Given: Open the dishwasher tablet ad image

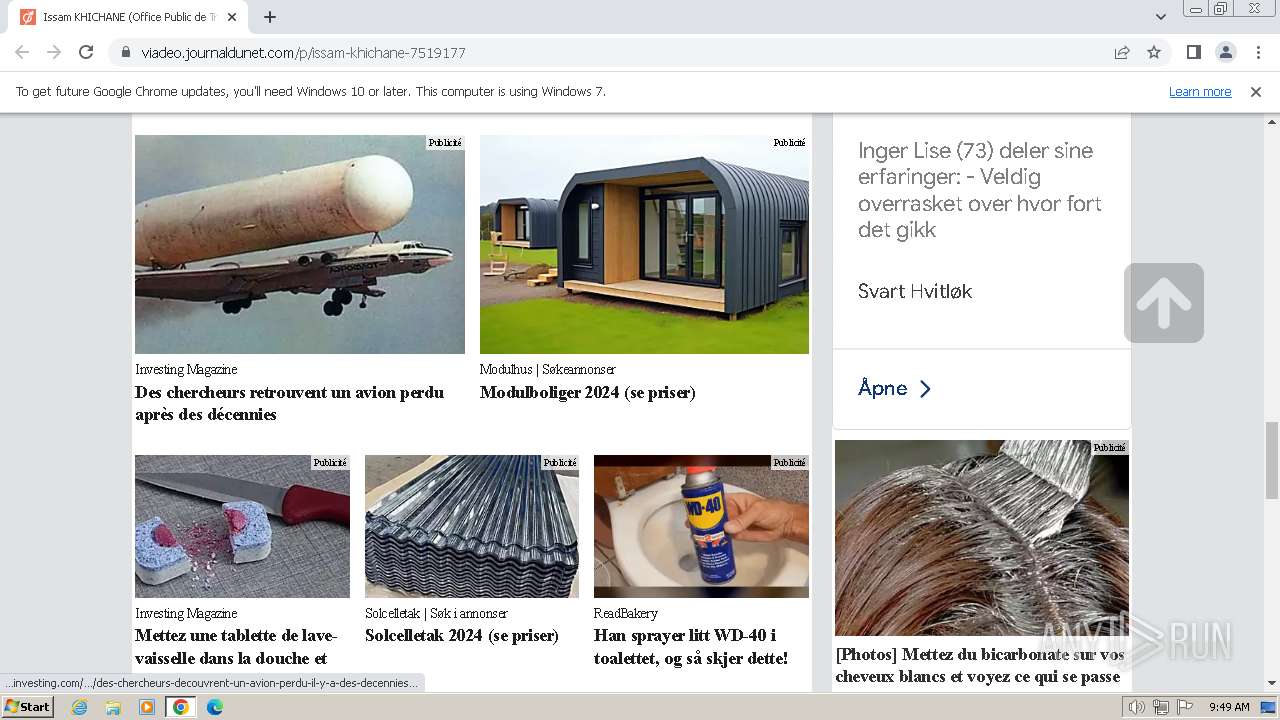Looking at the screenshot, I should click(x=242, y=526).
